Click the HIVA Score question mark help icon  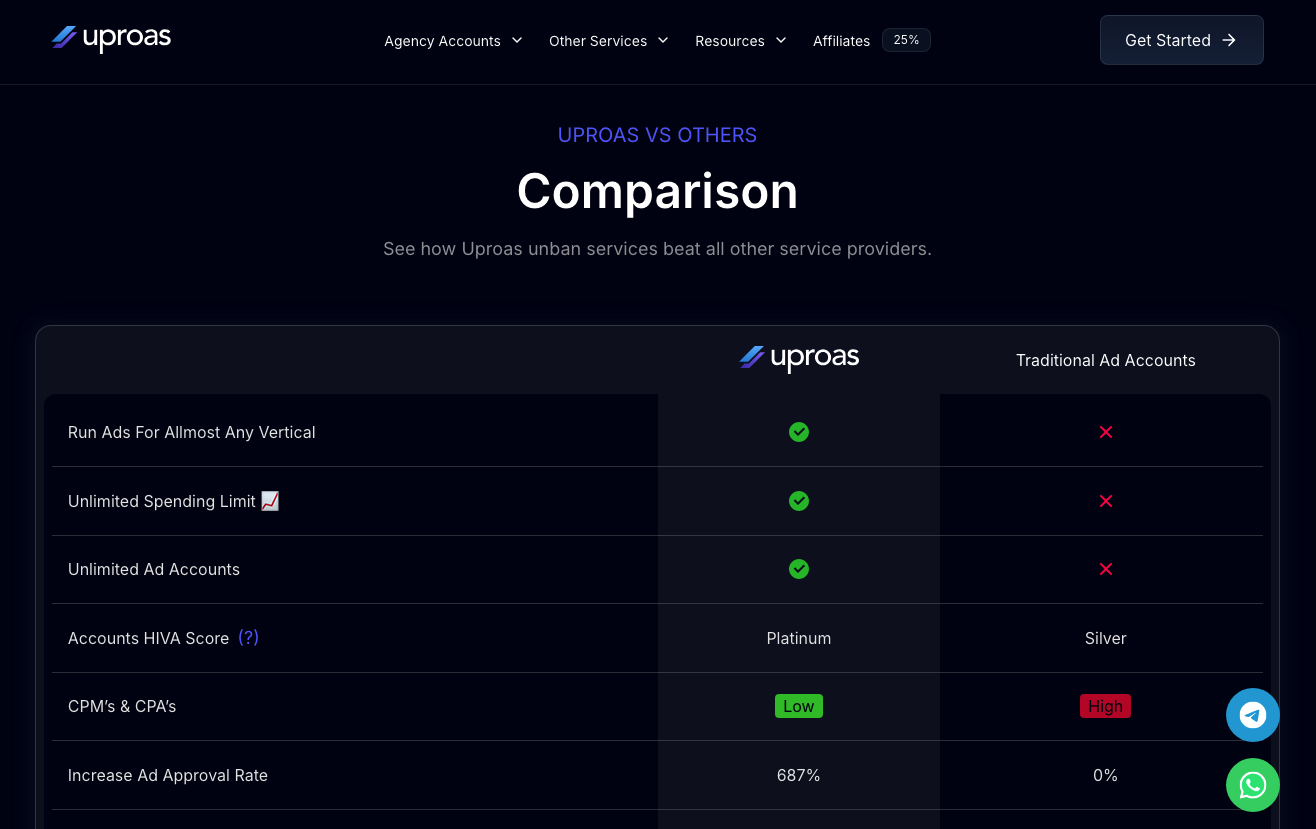point(248,637)
